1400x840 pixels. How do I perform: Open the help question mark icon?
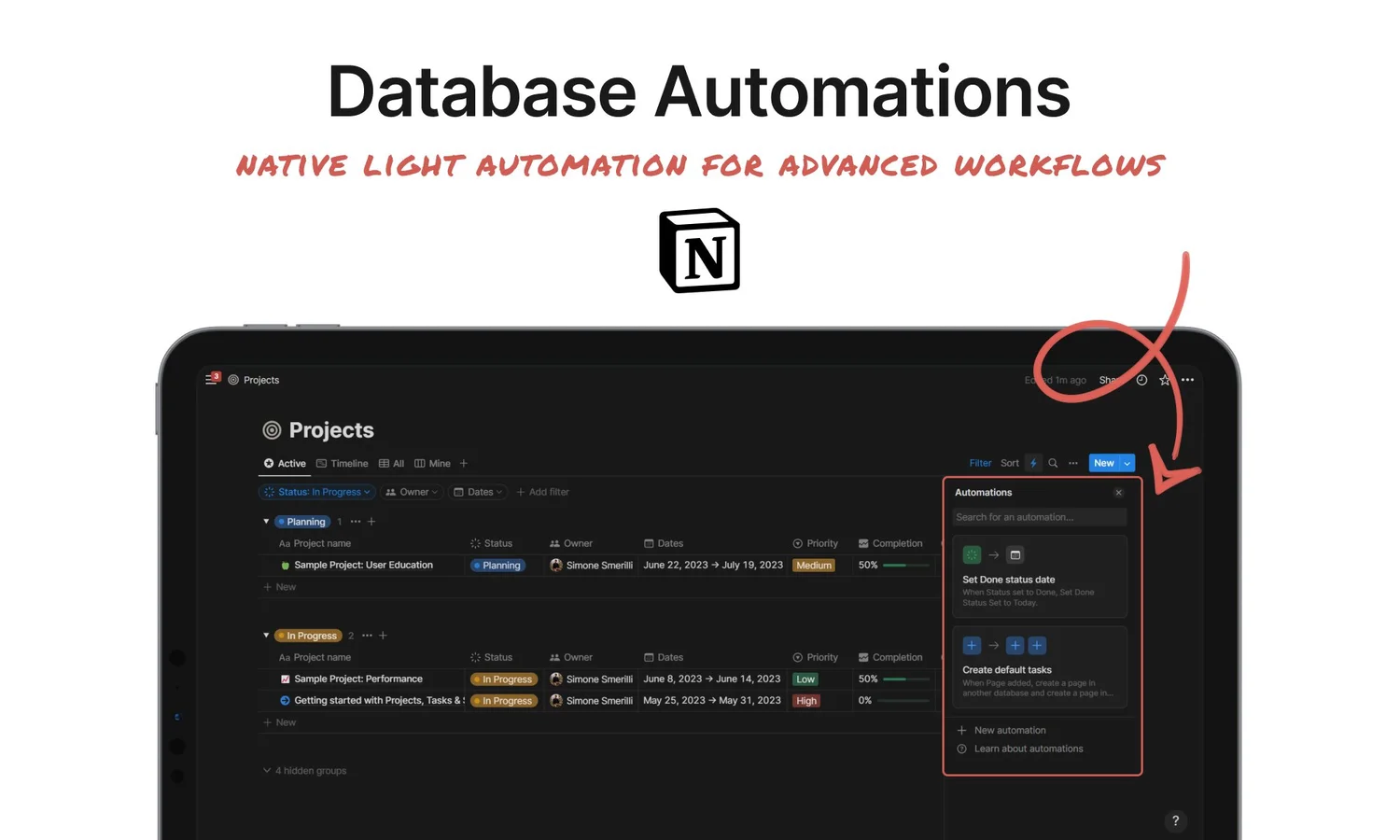pyautogui.click(x=1175, y=820)
